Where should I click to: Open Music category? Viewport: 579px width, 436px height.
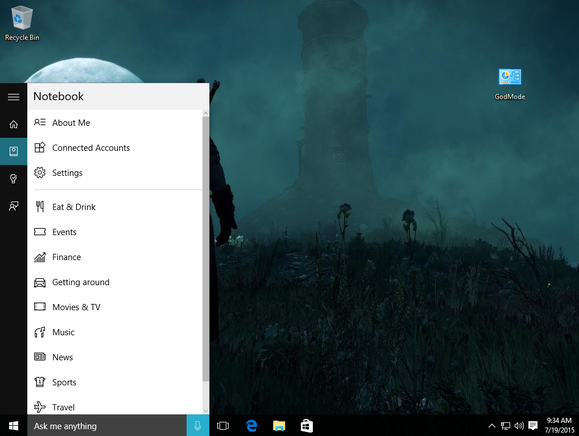[x=115, y=332]
